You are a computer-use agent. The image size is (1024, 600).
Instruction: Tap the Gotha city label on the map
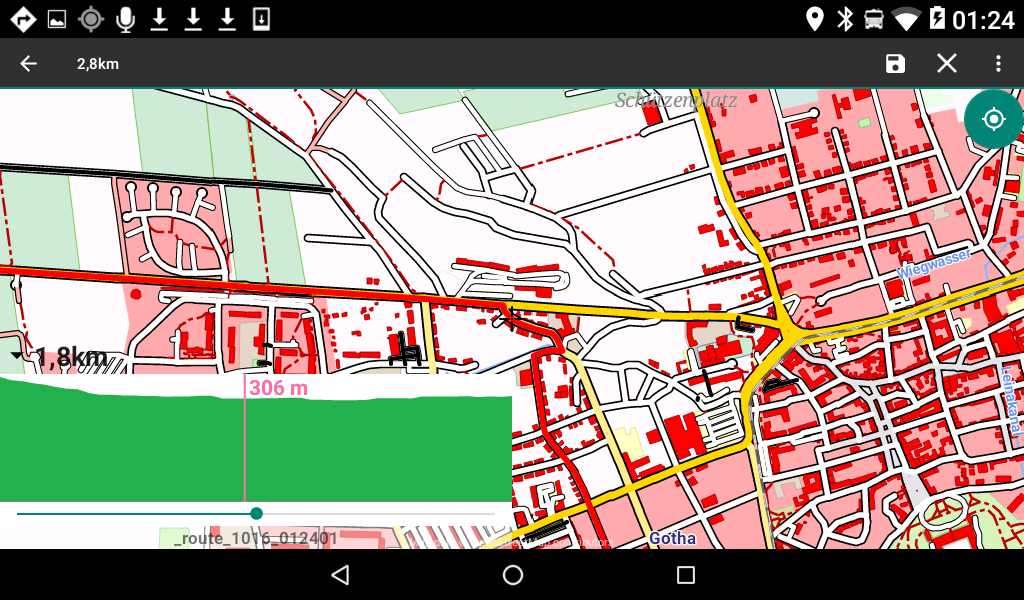click(x=672, y=538)
